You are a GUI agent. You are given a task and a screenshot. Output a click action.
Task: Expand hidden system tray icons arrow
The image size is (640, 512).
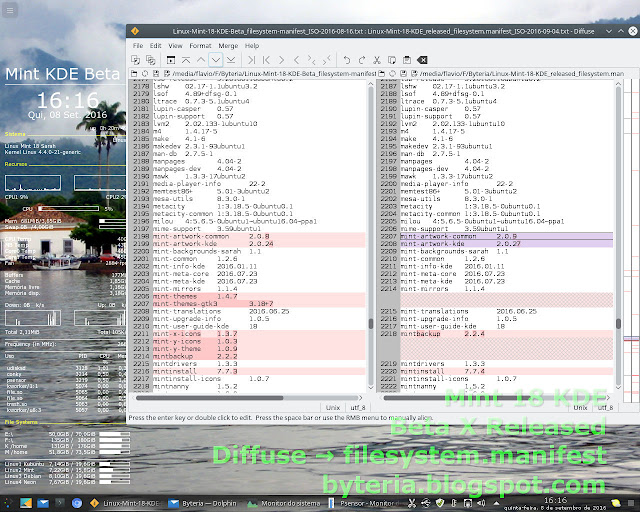coord(496,503)
